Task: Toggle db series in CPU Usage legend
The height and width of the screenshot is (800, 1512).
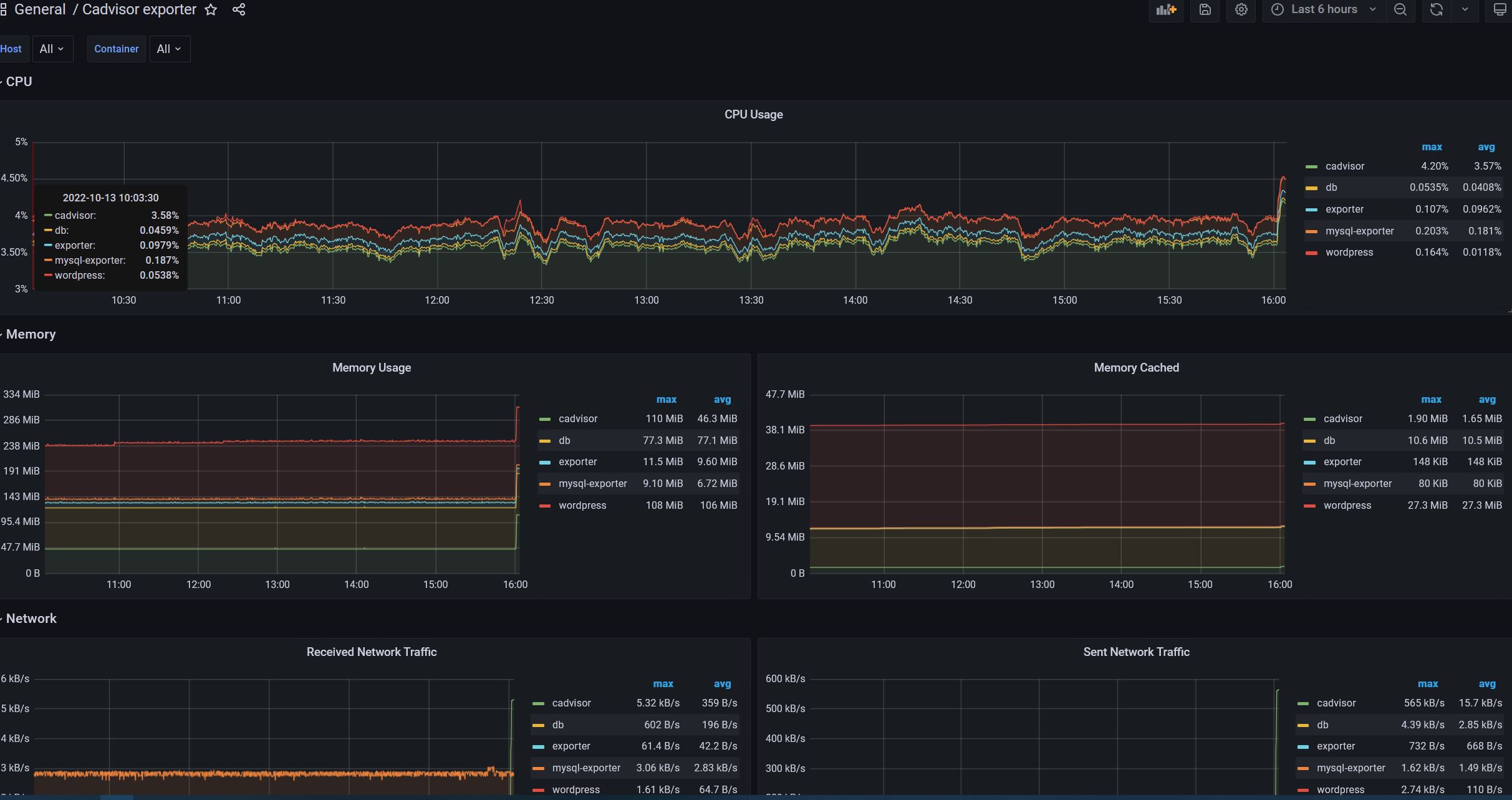Action: (x=1331, y=188)
